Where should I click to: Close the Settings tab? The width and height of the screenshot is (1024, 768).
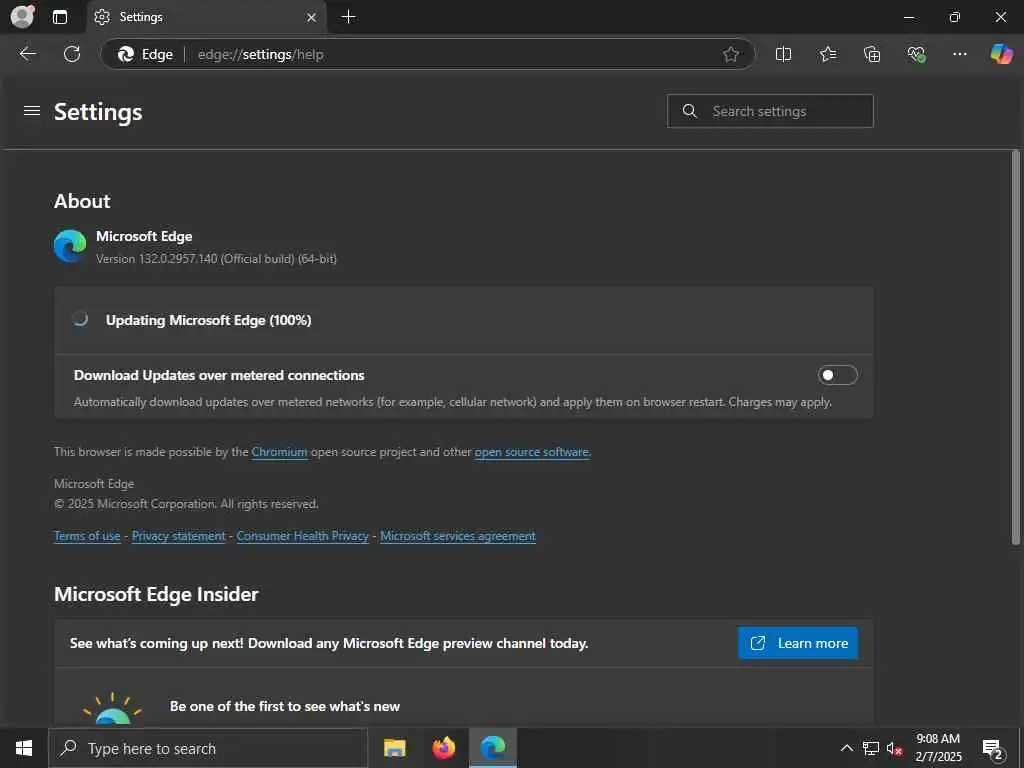click(x=312, y=18)
